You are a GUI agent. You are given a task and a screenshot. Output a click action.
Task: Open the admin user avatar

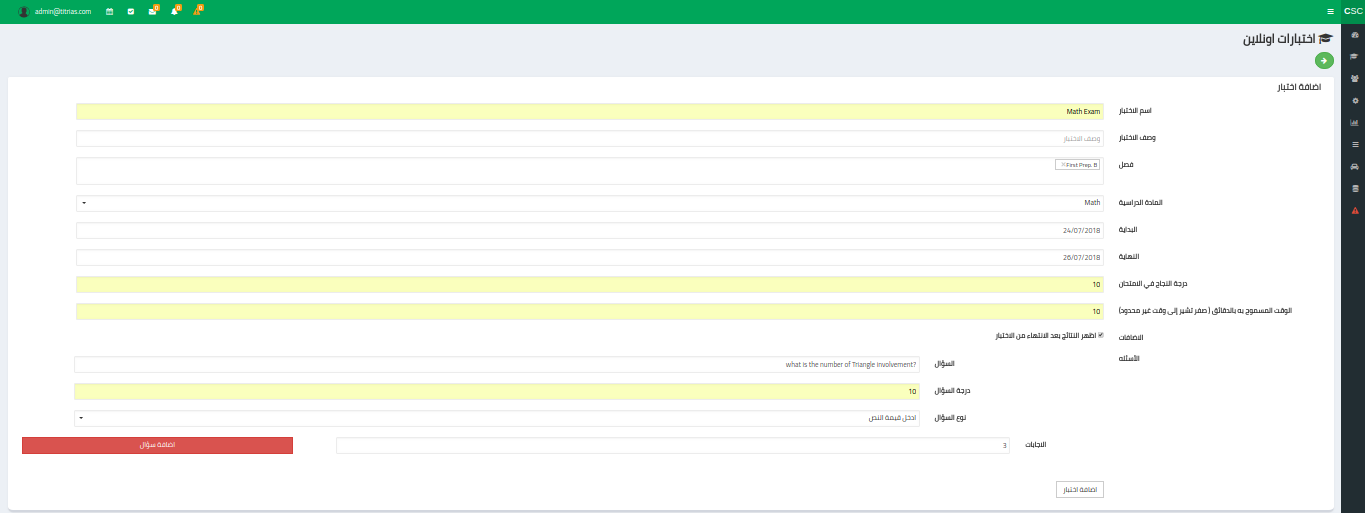23,11
